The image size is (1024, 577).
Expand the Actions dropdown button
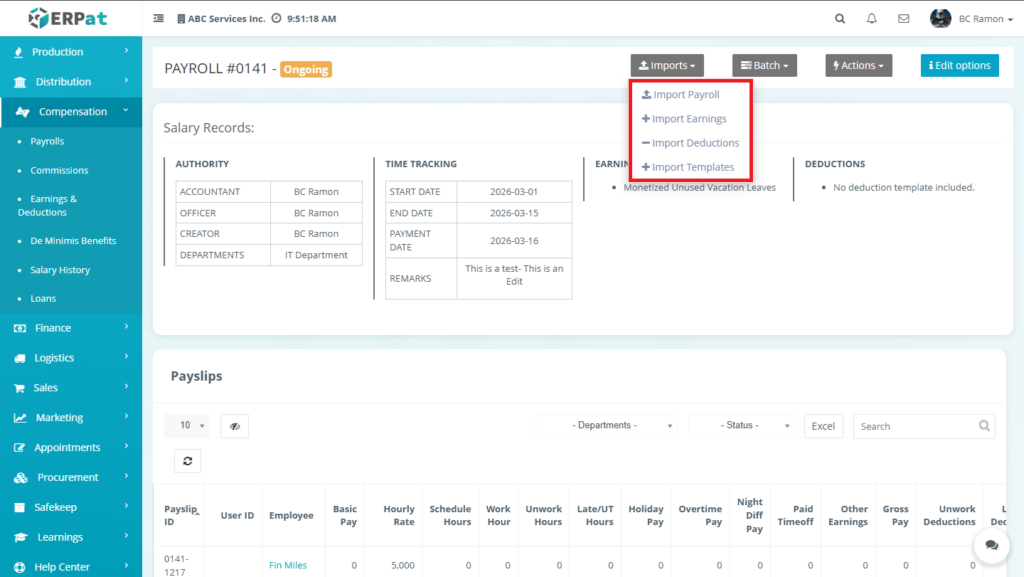(858, 66)
